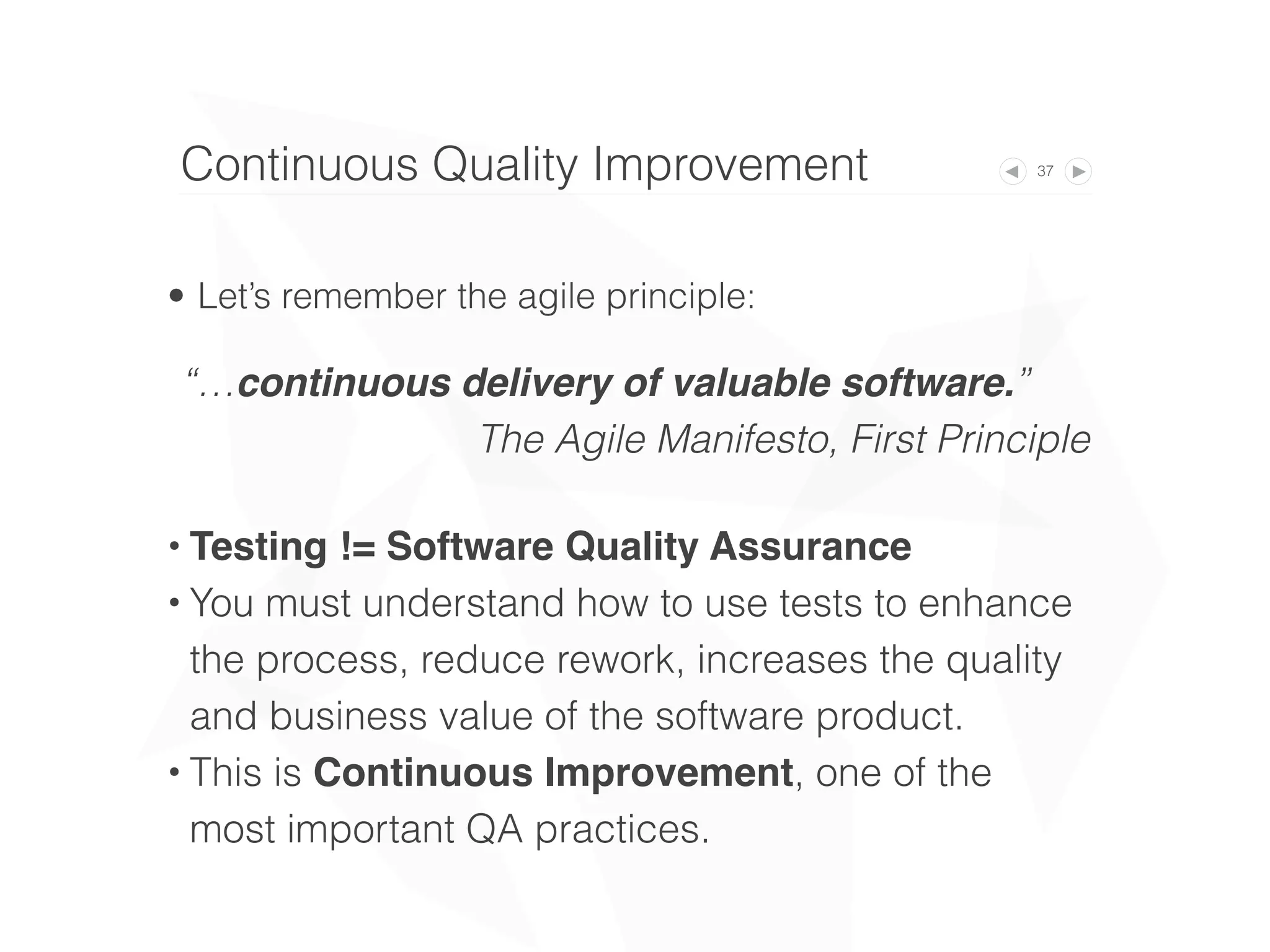The width and height of the screenshot is (1270, 952).
Task: Select the large bullet before 'Let's remember'
Action: (x=177, y=296)
